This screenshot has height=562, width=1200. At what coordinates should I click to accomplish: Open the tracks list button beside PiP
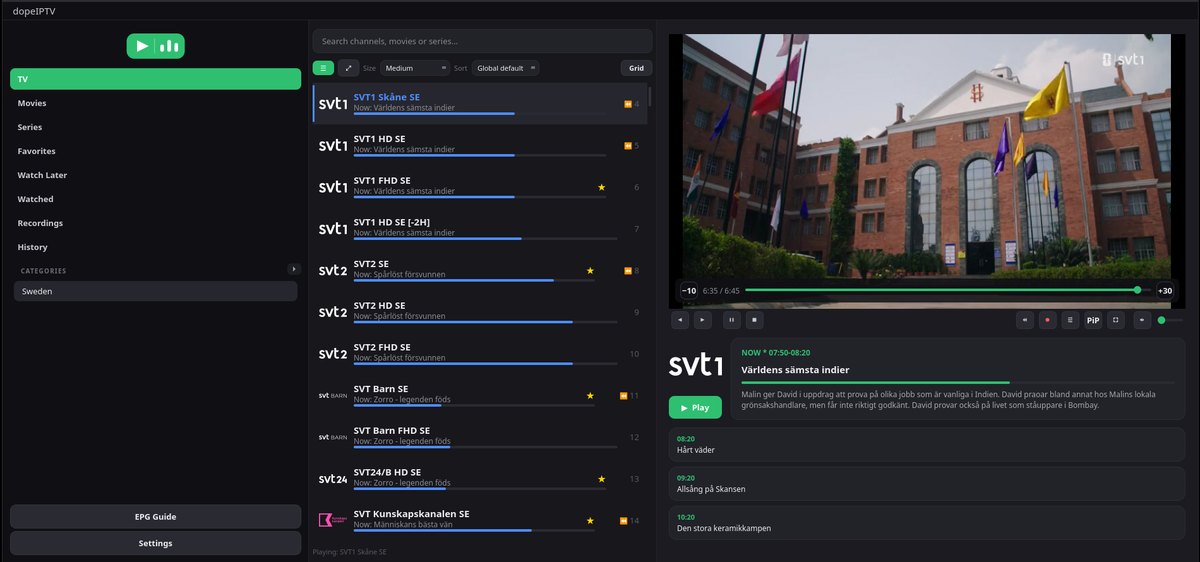pyautogui.click(x=1071, y=320)
